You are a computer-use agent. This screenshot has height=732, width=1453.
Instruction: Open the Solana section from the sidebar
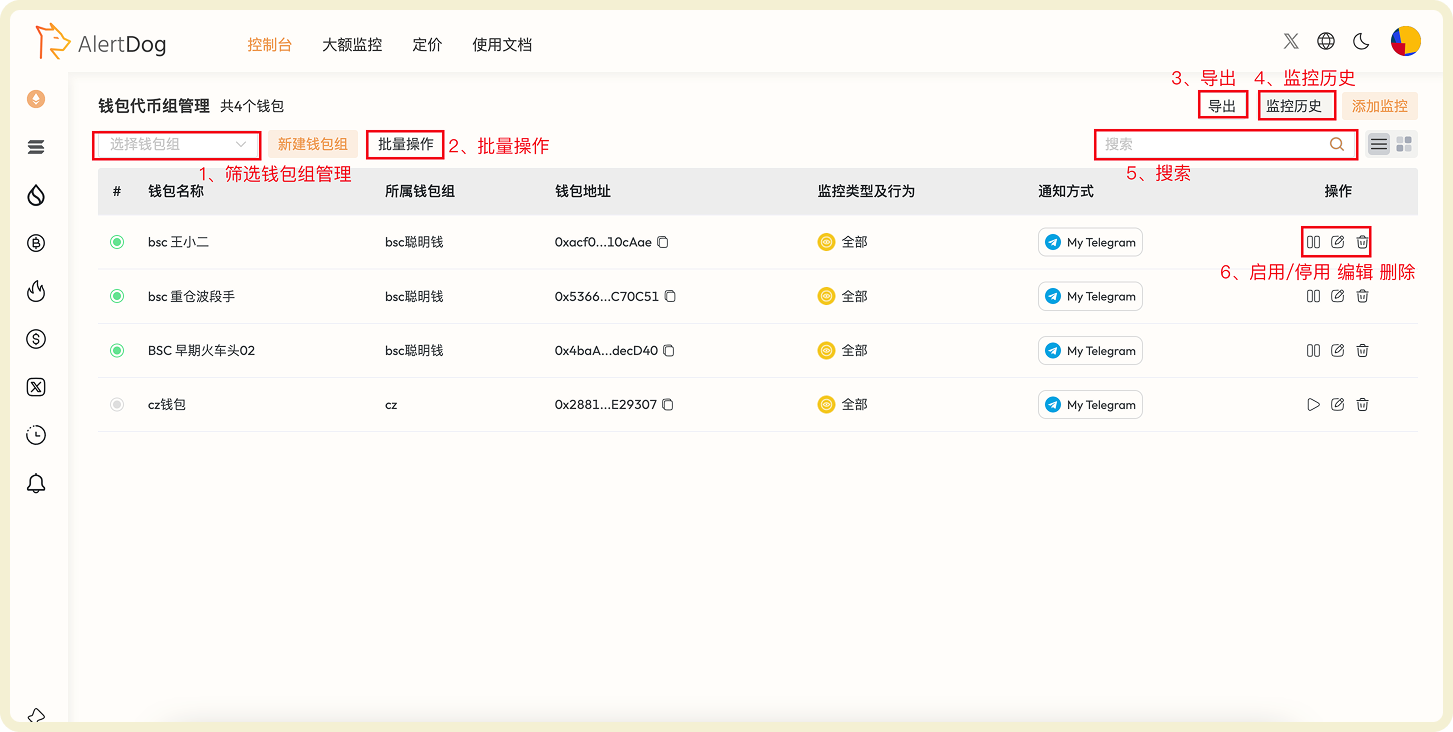(36, 146)
